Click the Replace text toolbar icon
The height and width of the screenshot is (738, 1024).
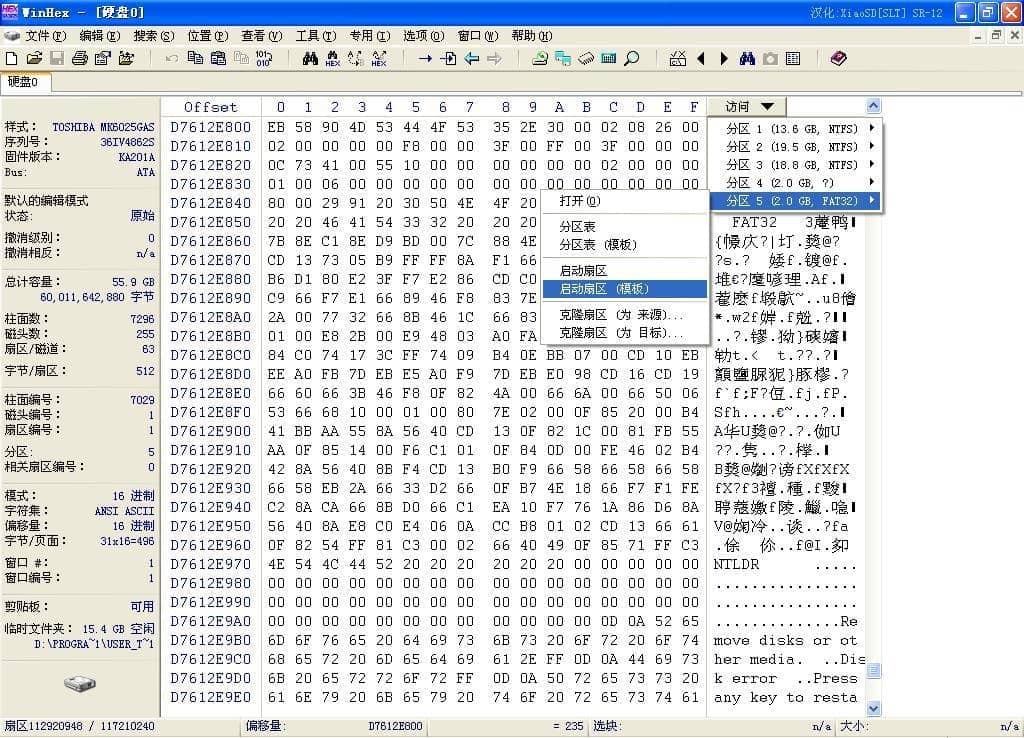click(x=356, y=59)
